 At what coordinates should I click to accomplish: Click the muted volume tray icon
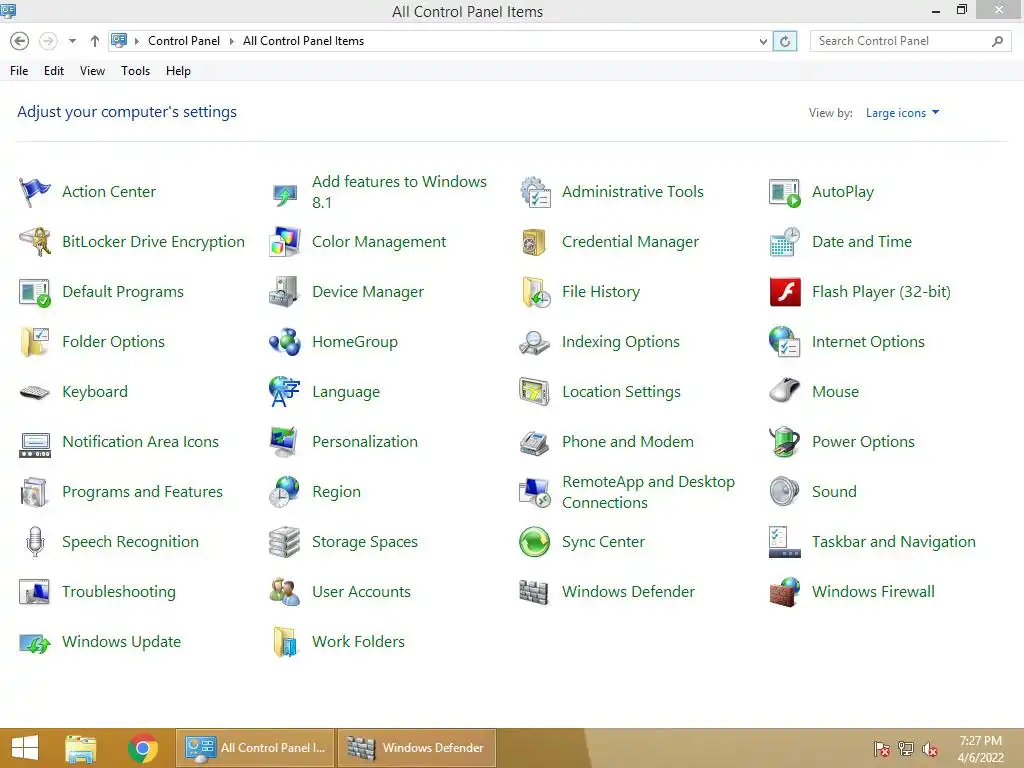tap(930, 749)
